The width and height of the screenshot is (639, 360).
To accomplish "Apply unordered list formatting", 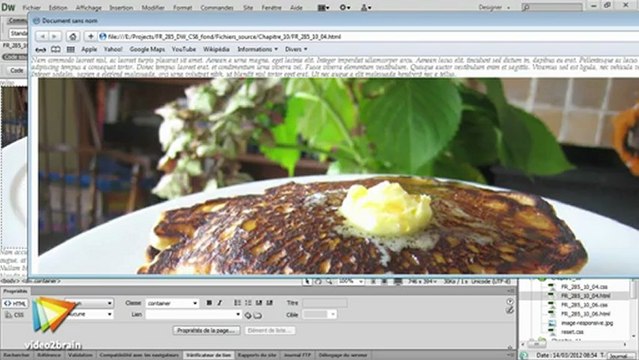I will click(x=237, y=303).
